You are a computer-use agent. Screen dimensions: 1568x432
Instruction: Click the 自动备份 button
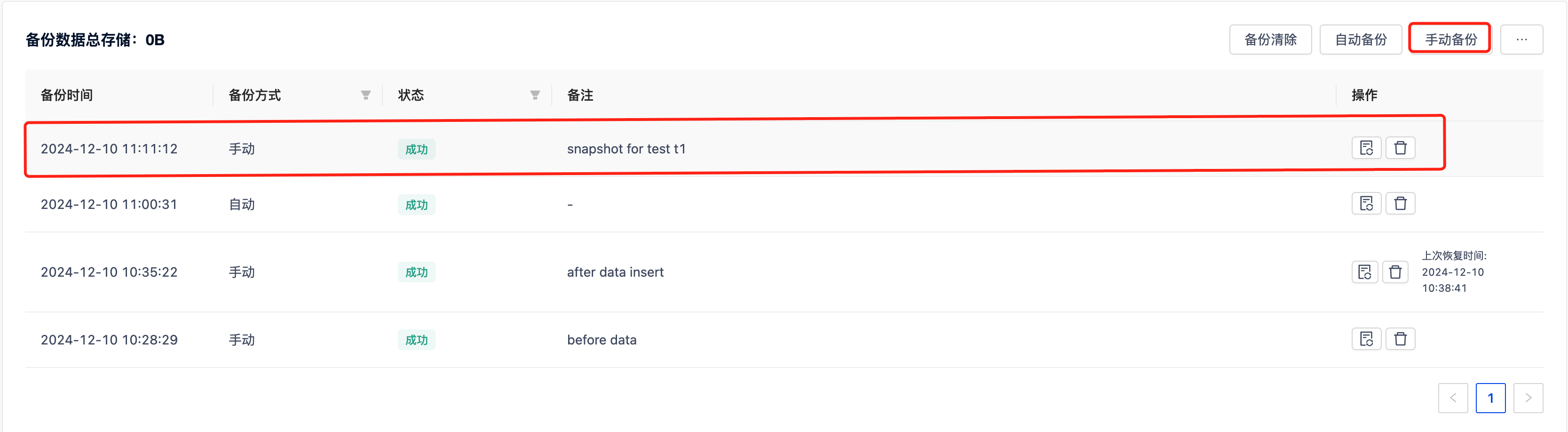pyautogui.click(x=1361, y=39)
